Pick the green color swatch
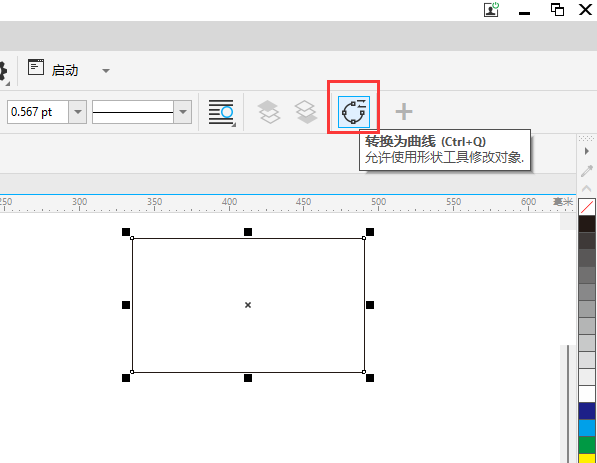This screenshot has height=463, width=597. [x=587, y=445]
